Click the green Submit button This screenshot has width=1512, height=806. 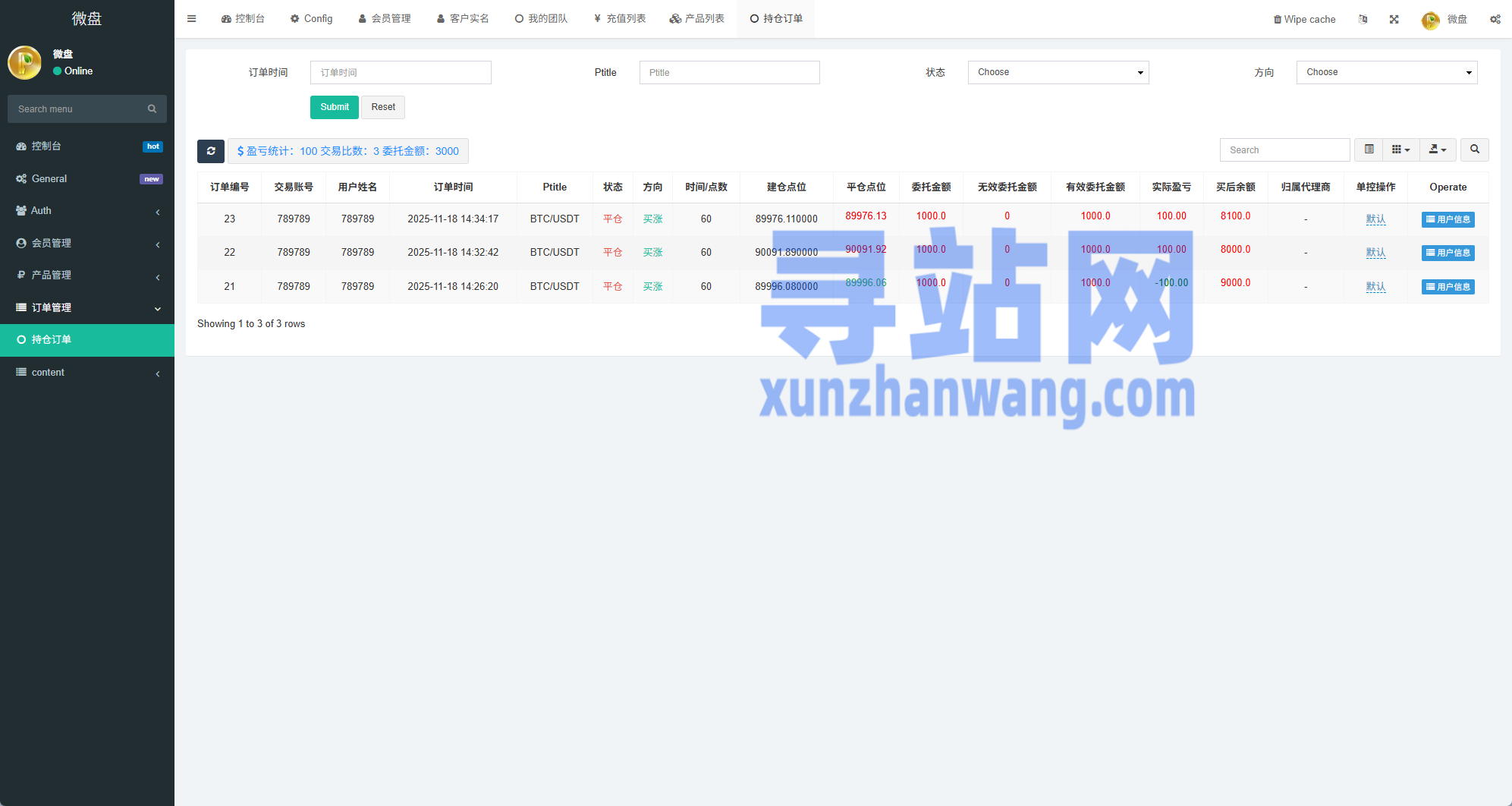coord(334,107)
